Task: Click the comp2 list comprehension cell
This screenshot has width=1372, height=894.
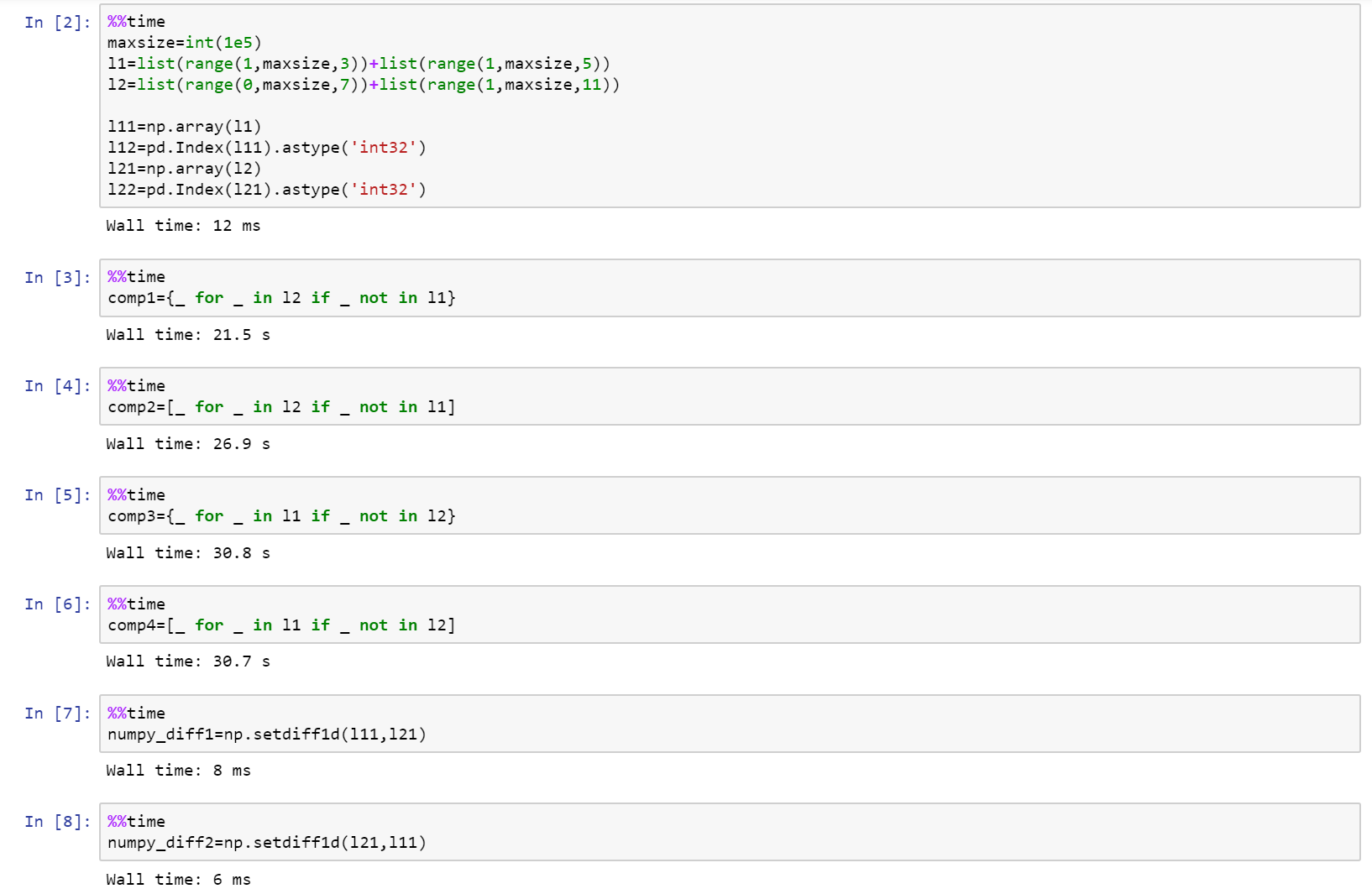Action: point(730,396)
